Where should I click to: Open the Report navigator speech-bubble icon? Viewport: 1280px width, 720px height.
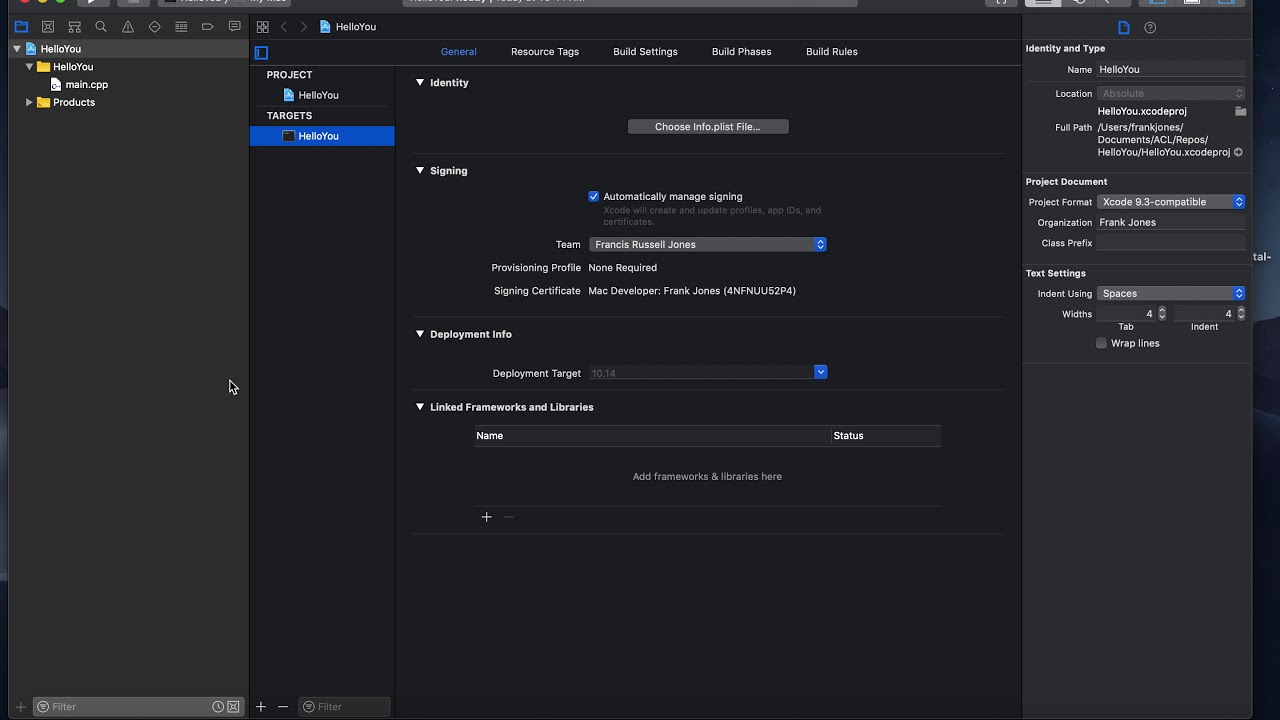tap(234, 27)
